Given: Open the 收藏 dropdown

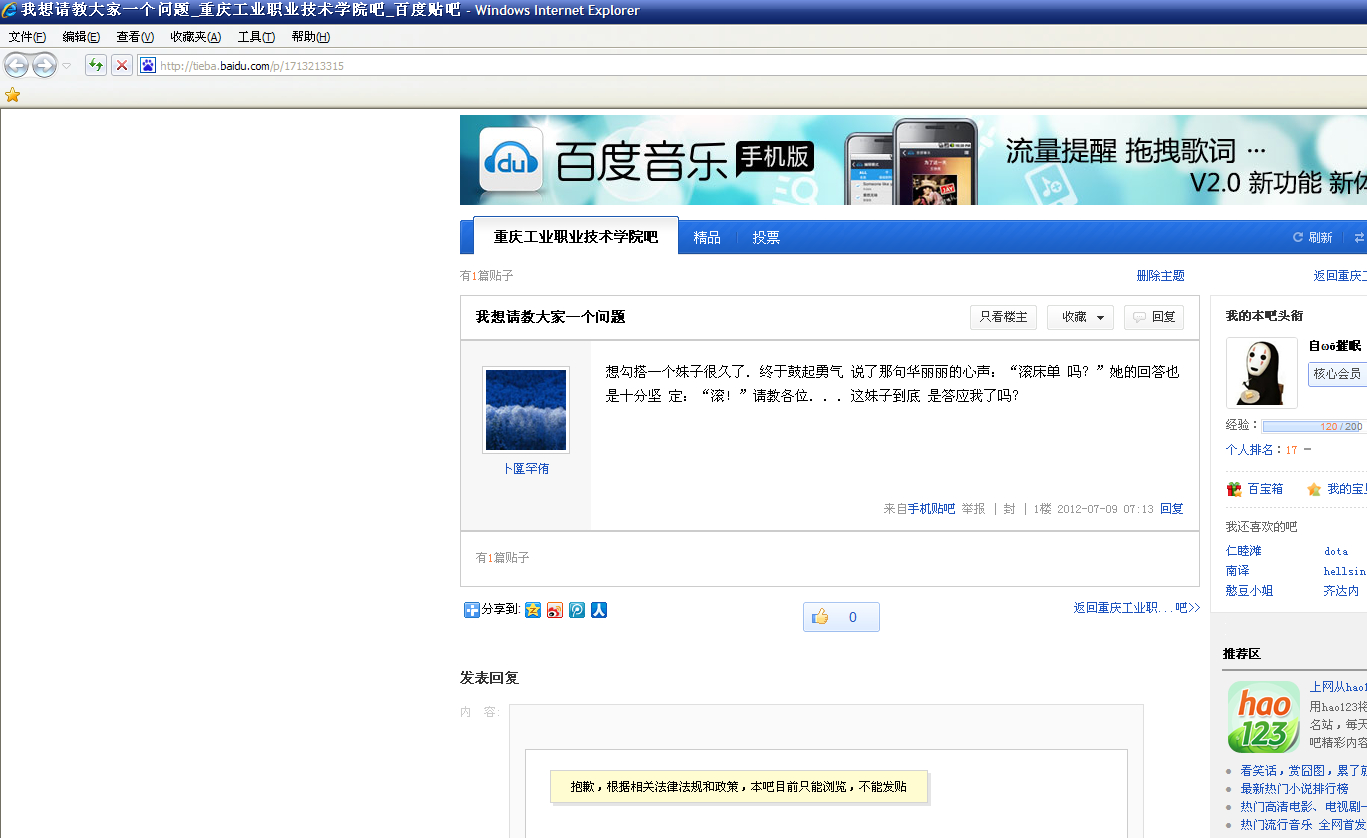Looking at the screenshot, I should point(1080,317).
